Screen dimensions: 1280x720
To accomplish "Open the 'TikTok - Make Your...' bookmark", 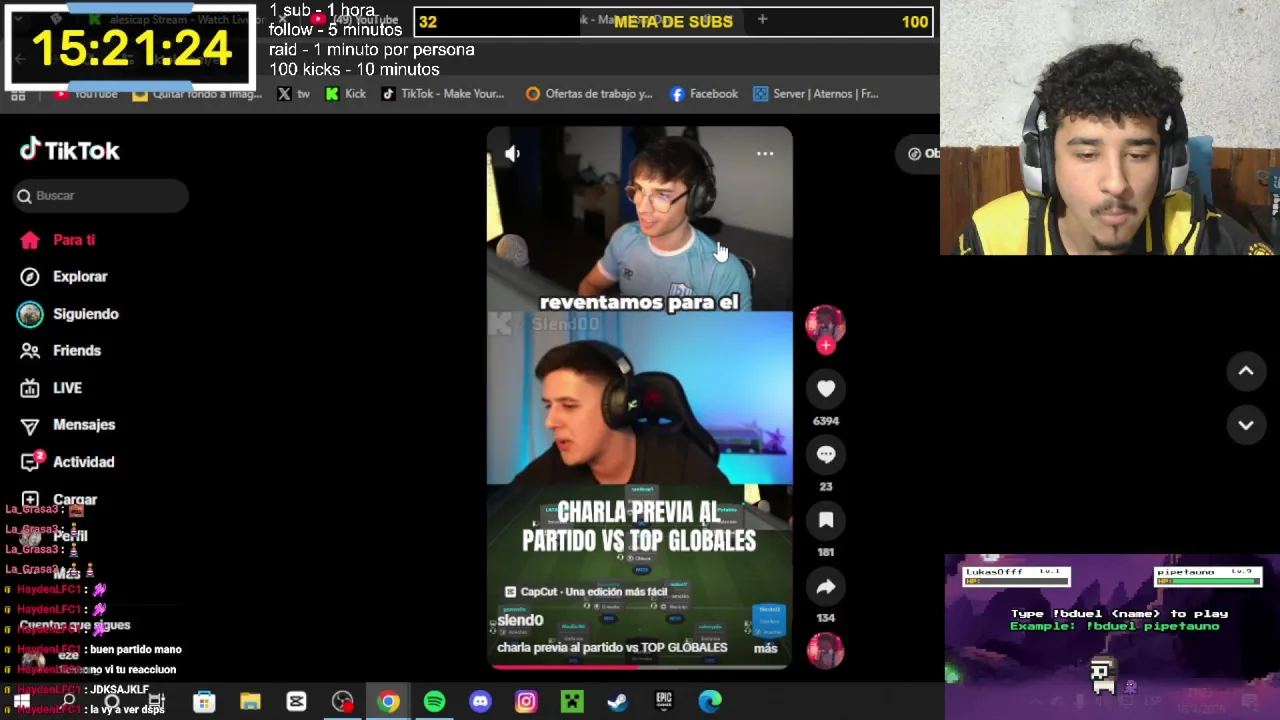I will pos(444,94).
